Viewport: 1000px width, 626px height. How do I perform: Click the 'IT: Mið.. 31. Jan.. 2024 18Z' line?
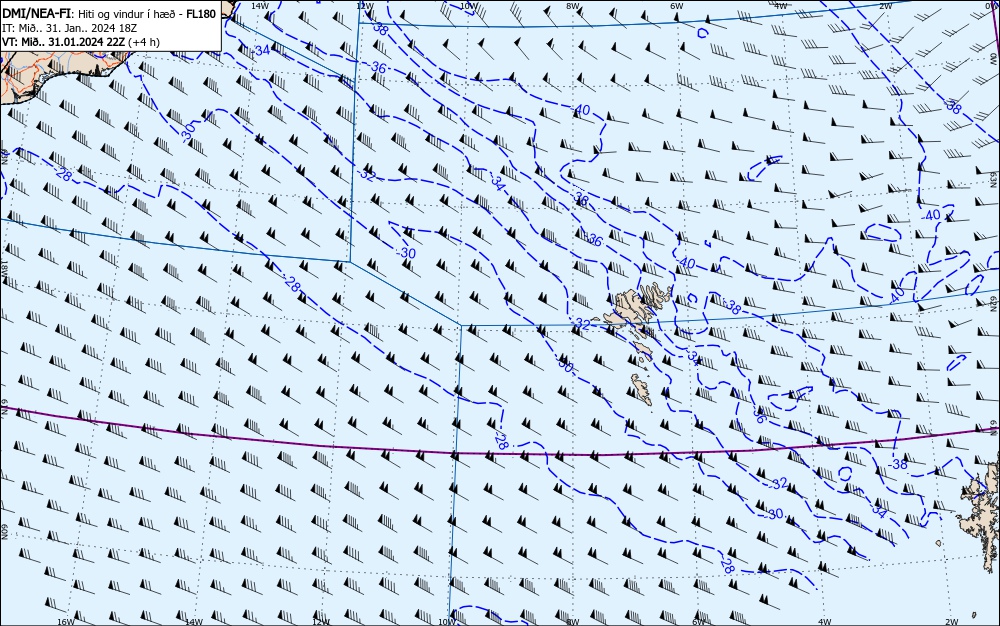tap(70, 28)
